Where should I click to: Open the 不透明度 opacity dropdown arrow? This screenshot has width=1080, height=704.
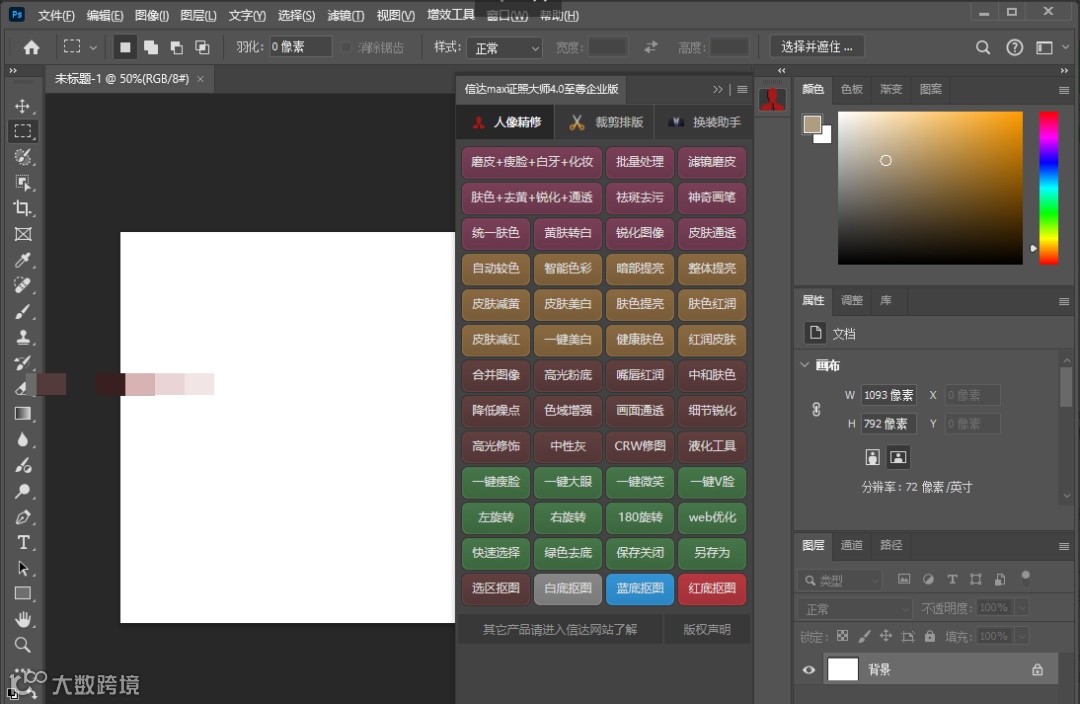(x=1022, y=608)
